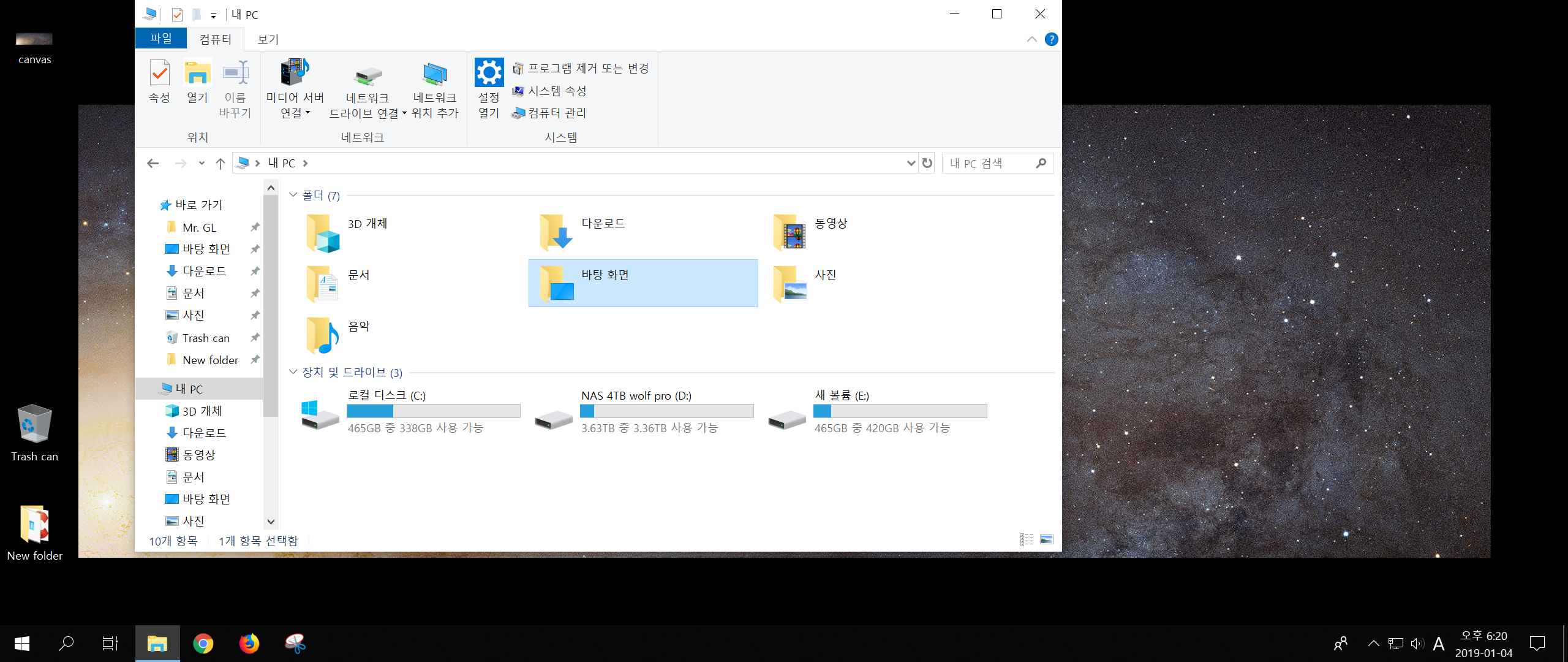
Task: Open 컴퓨터 관리 from the ribbon
Action: coord(549,113)
